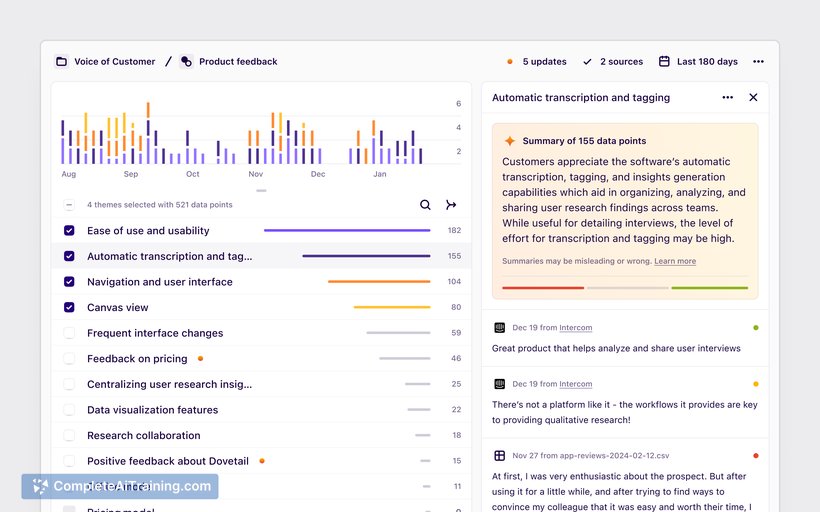The height and width of the screenshot is (512, 820).
Task: Open the Learn more link in summary
Action: coord(675,262)
